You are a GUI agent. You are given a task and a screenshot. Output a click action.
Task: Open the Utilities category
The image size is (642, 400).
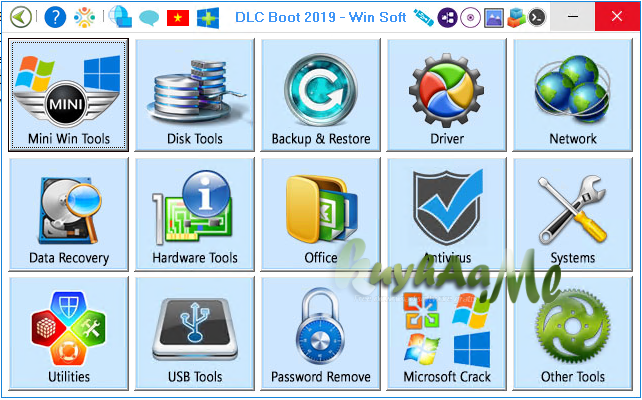tap(68, 333)
